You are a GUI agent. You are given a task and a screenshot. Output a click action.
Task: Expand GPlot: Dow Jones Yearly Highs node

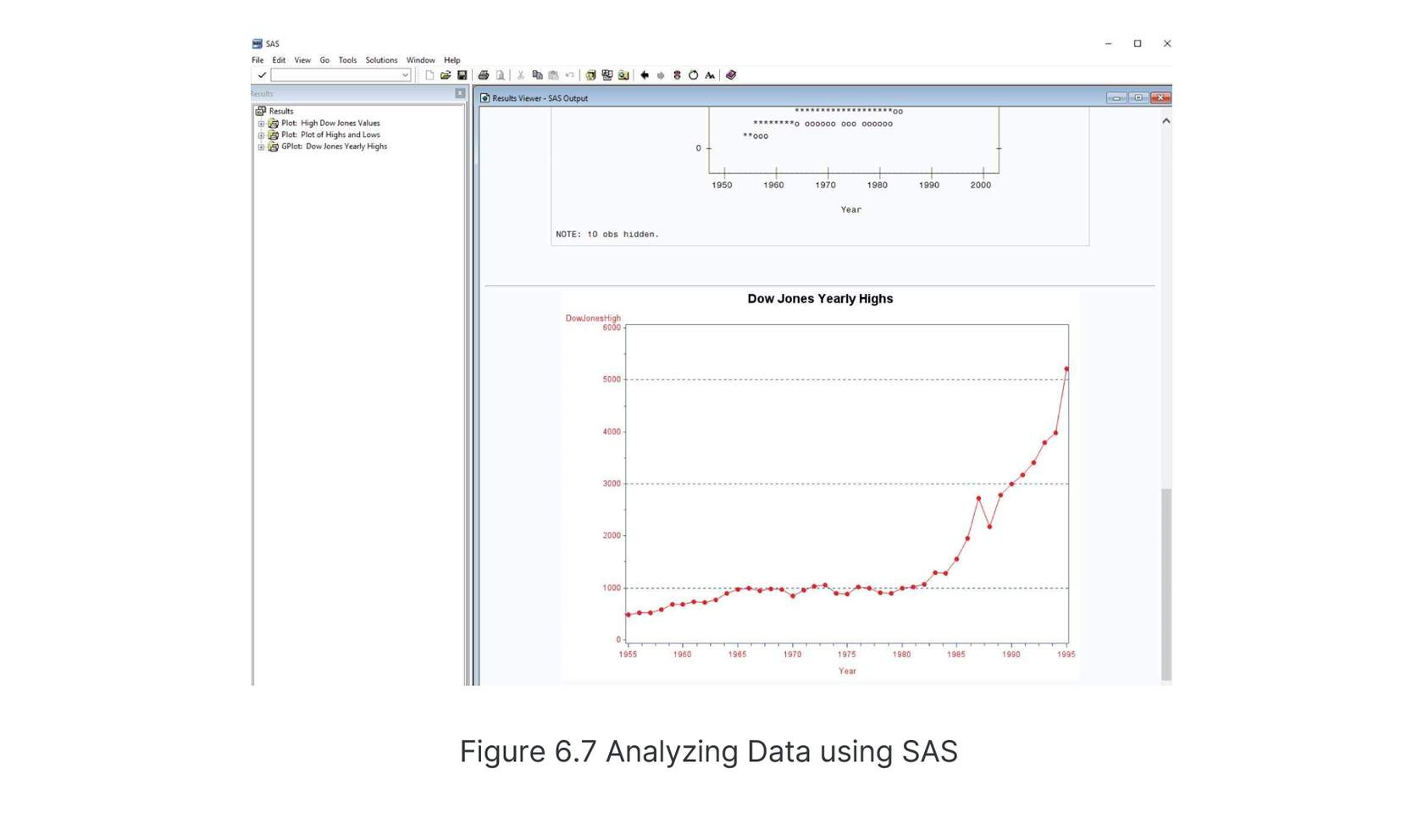tap(261, 147)
